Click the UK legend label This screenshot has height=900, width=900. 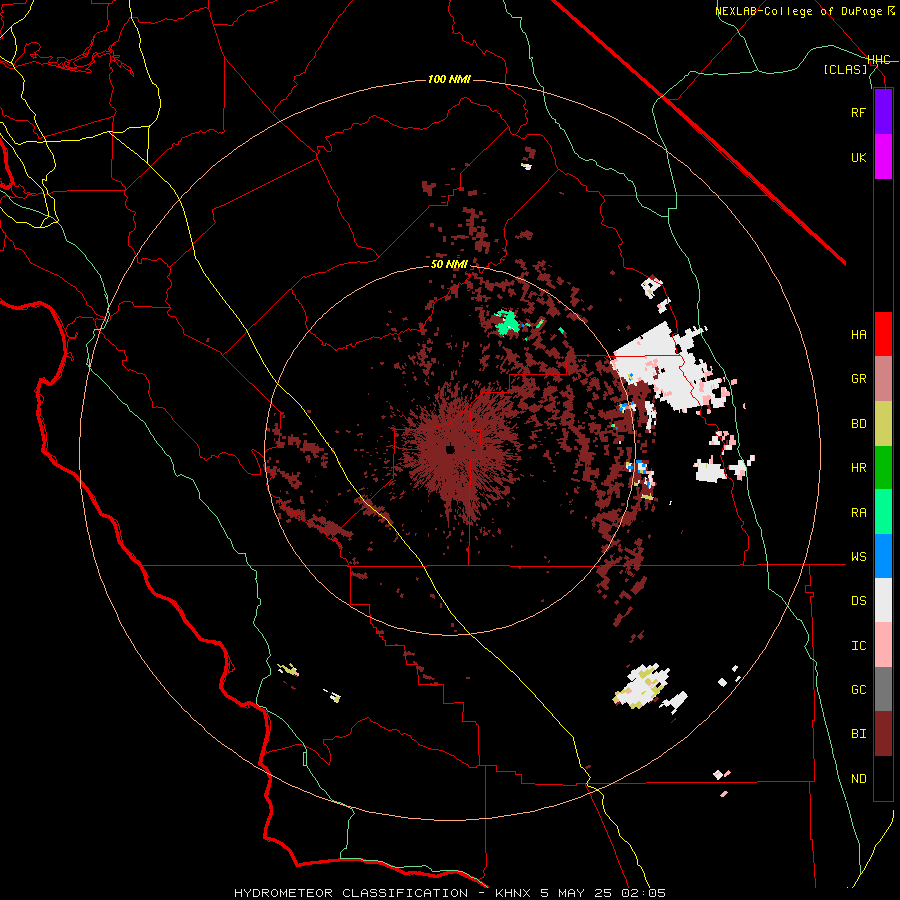coord(858,157)
